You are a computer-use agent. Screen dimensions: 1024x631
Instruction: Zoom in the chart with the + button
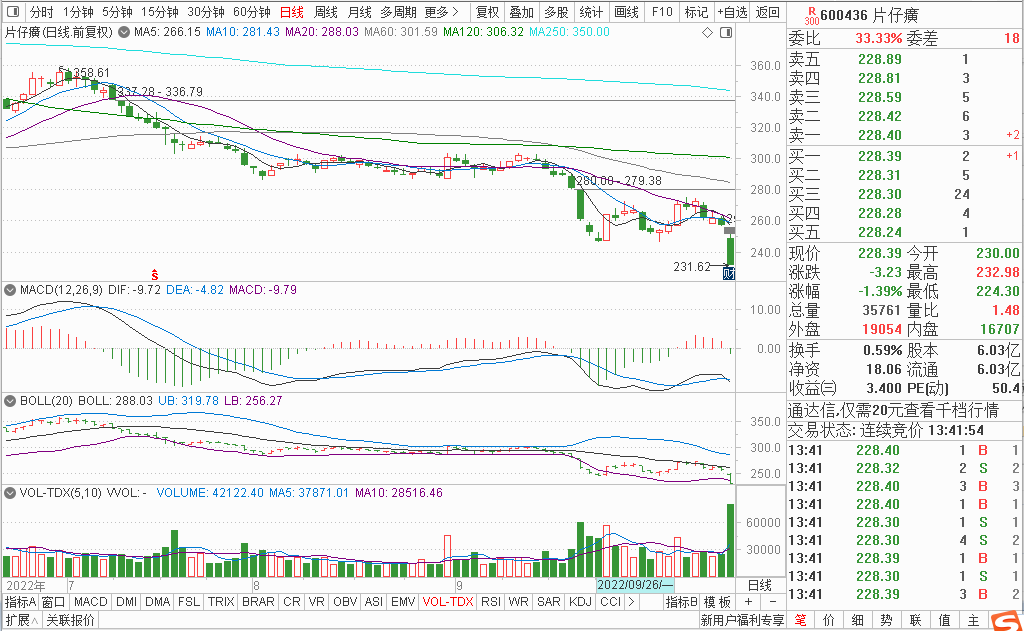748,602
